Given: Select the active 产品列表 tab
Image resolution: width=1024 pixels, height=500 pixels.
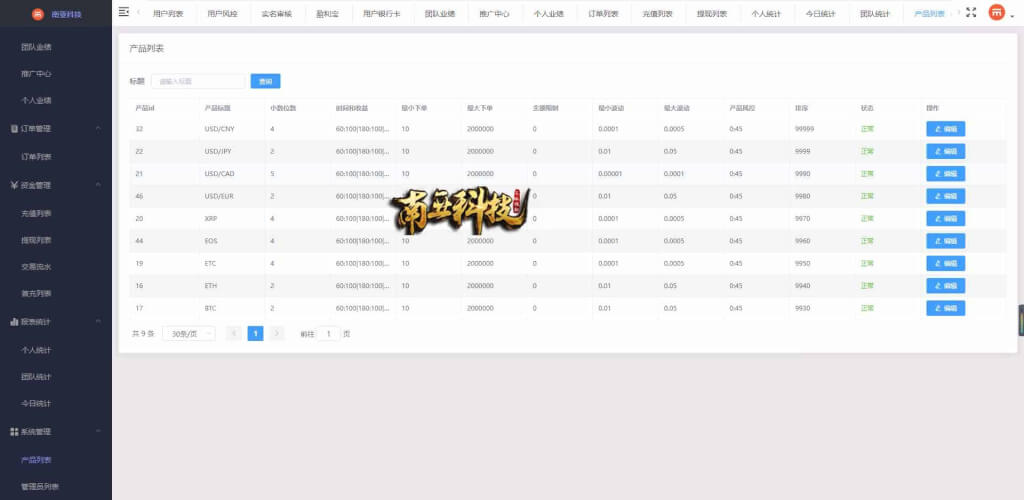Looking at the screenshot, I should [x=929, y=13].
